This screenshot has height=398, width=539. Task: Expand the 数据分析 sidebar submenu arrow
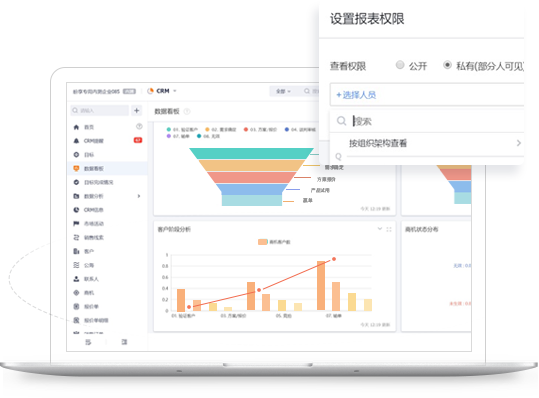tap(139, 196)
